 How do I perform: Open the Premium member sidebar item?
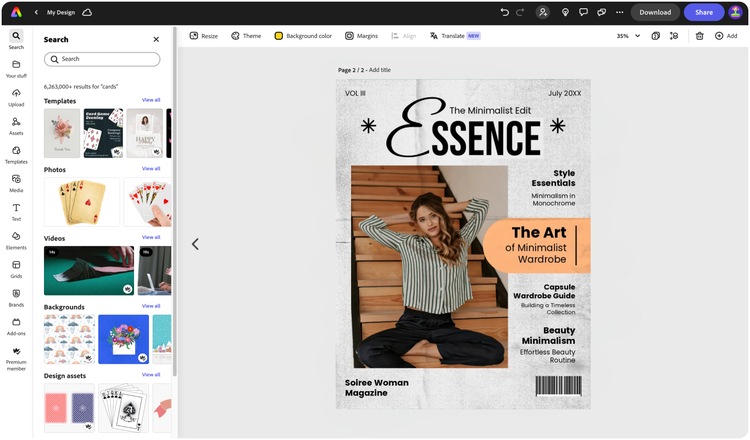[x=16, y=358]
